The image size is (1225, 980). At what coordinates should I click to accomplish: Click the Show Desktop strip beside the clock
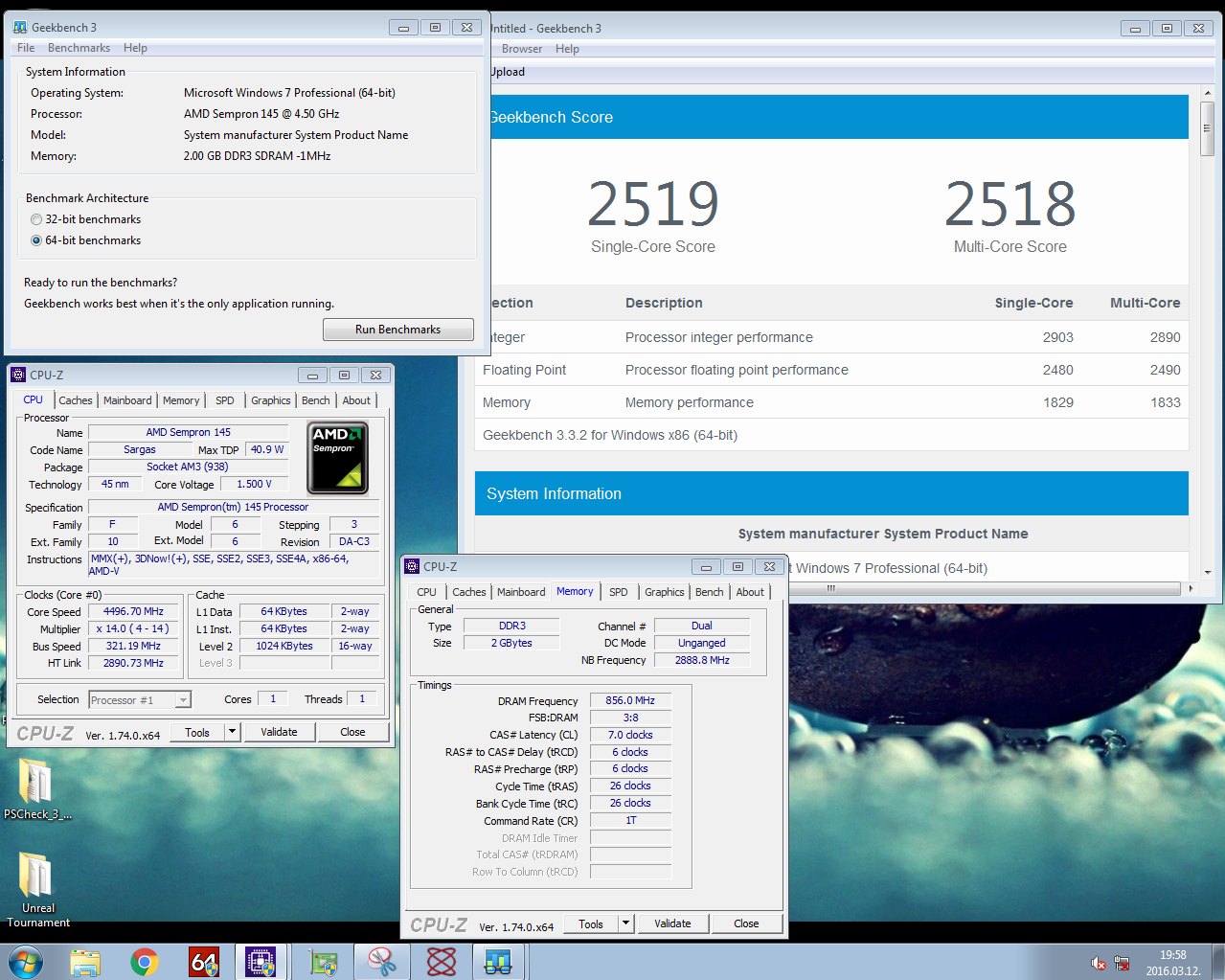[1218, 962]
